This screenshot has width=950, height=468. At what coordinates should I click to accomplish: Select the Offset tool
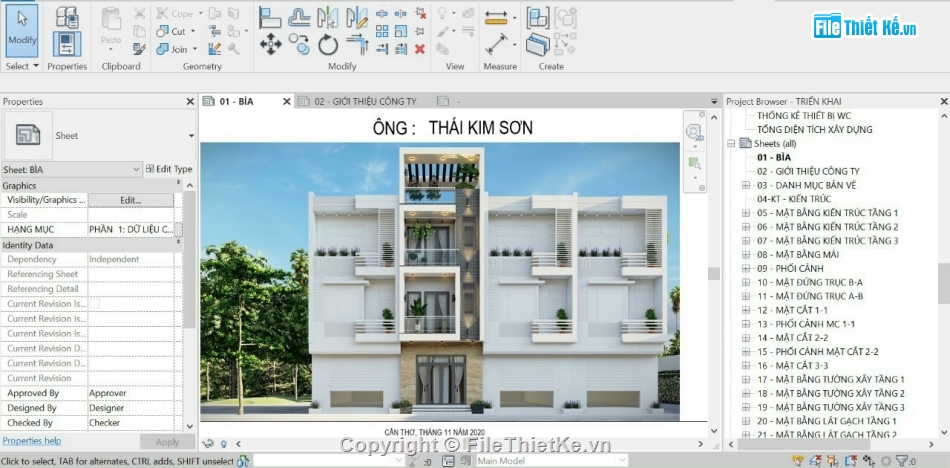pyautogui.click(x=299, y=18)
